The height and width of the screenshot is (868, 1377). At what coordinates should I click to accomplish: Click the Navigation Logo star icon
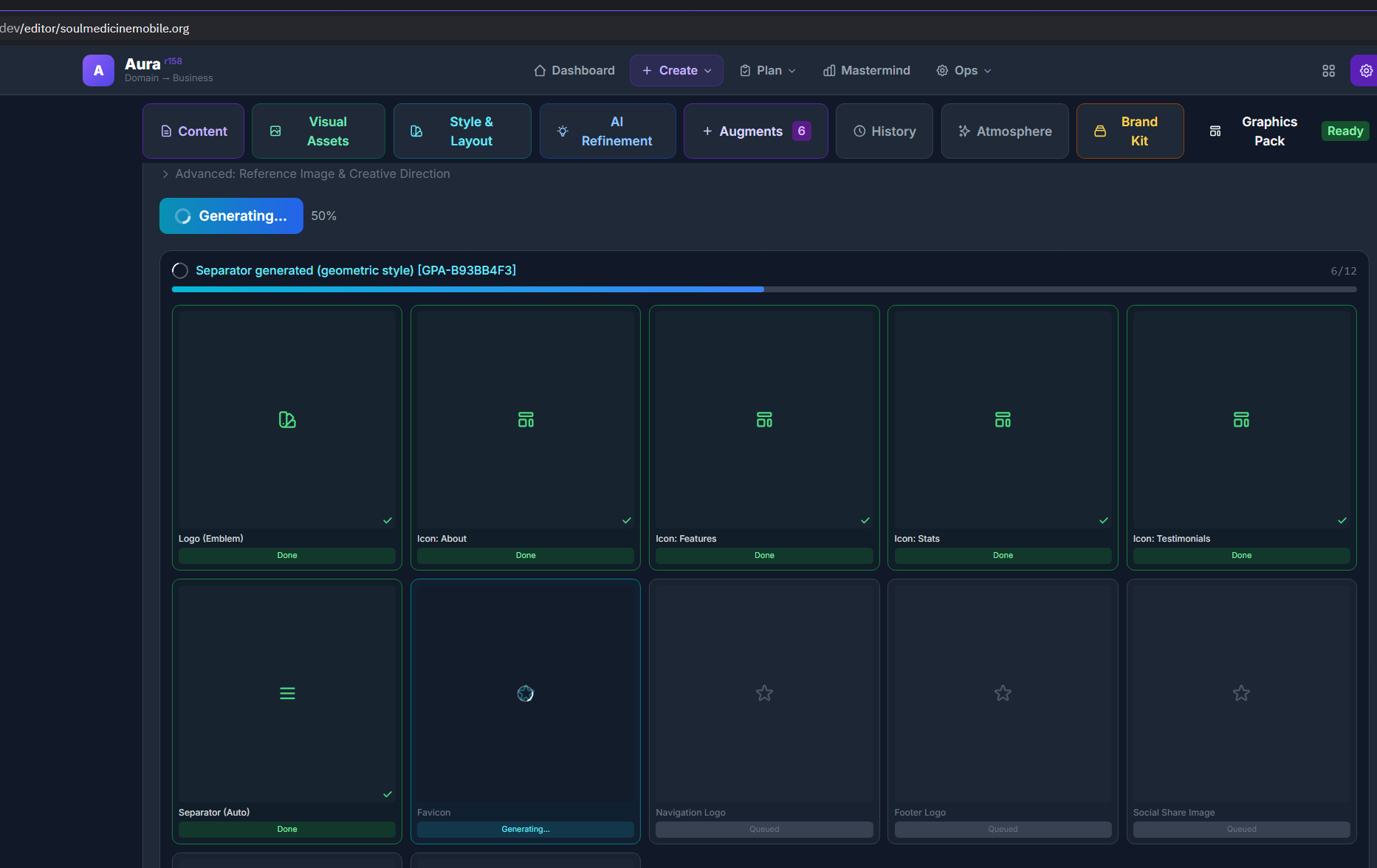pyautogui.click(x=764, y=693)
